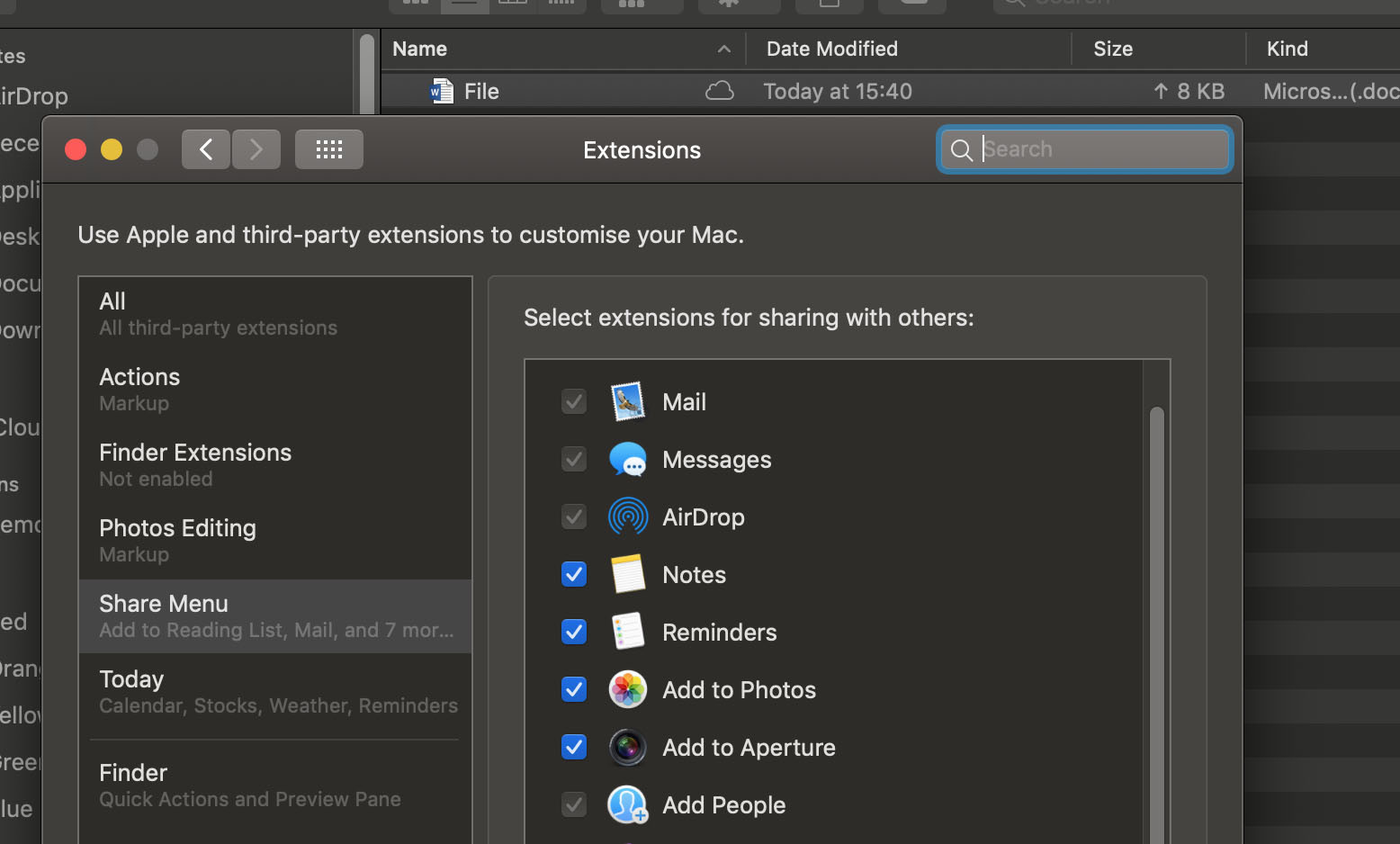Screen dimensions: 1400x844
Task: Click the Mail label in list
Action: [685, 402]
